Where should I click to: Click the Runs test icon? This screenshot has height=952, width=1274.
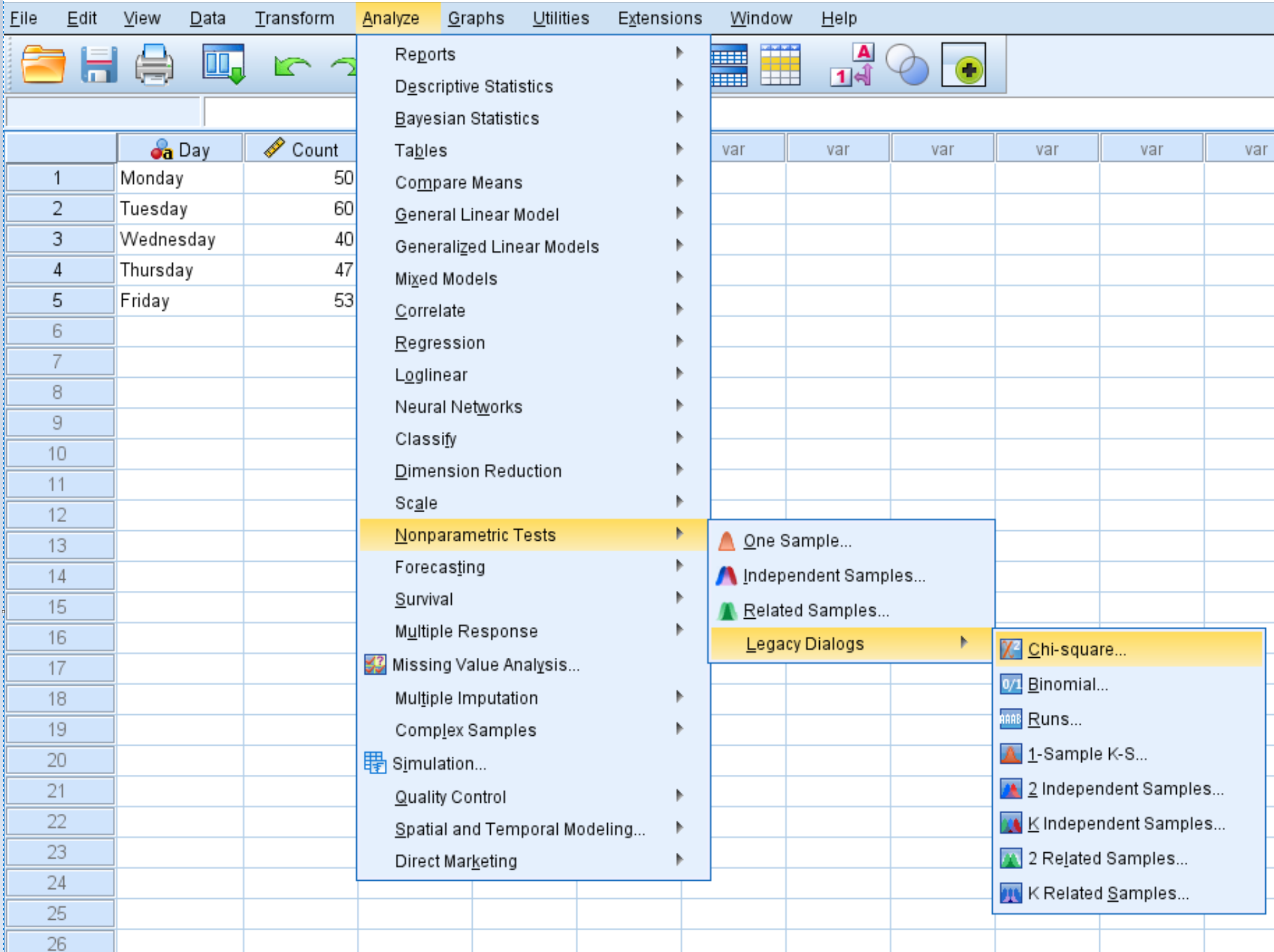(x=1011, y=719)
